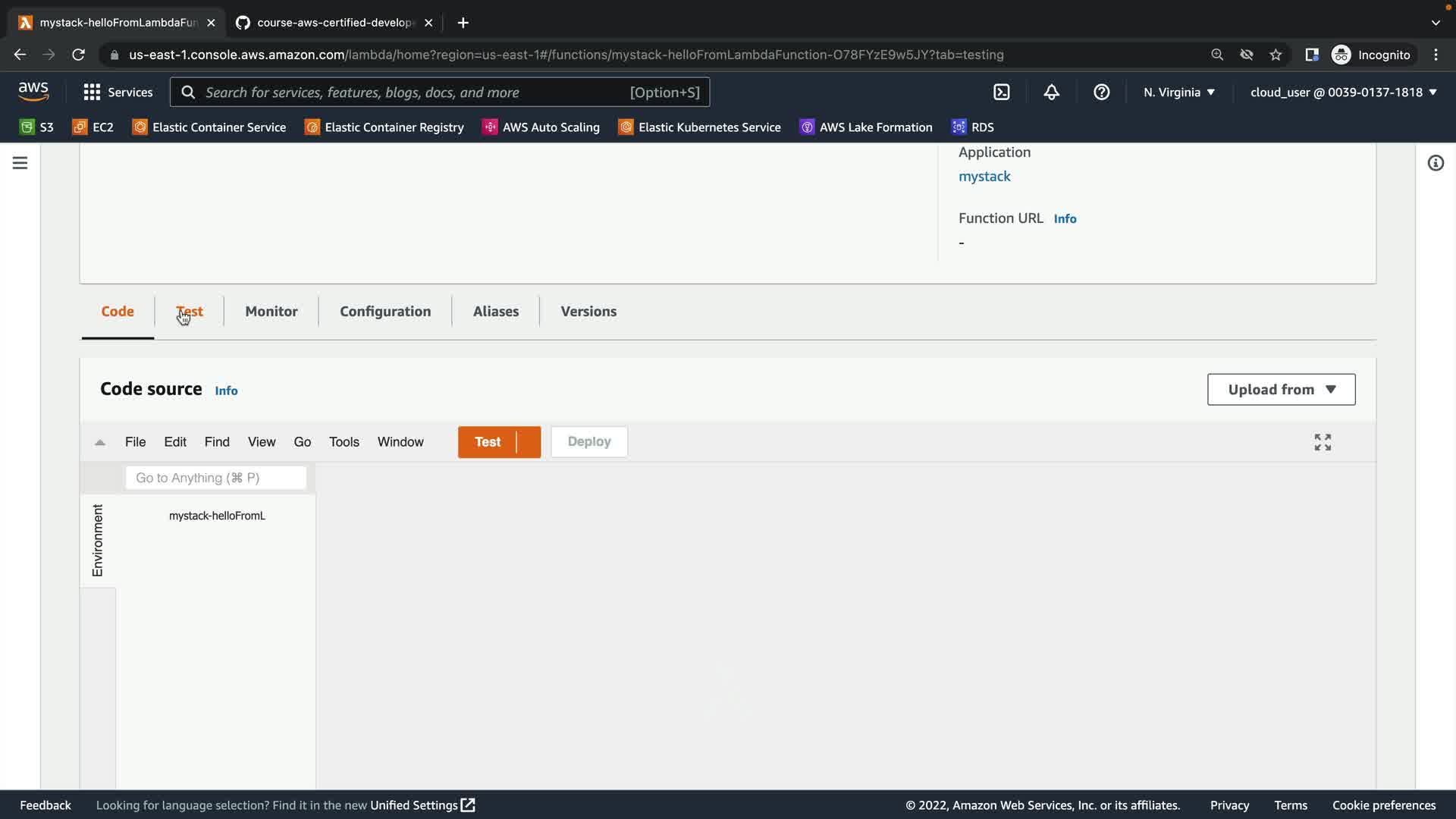This screenshot has height=819, width=1456.
Task: Open the Services grid menu
Action: [x=118, y=93]
